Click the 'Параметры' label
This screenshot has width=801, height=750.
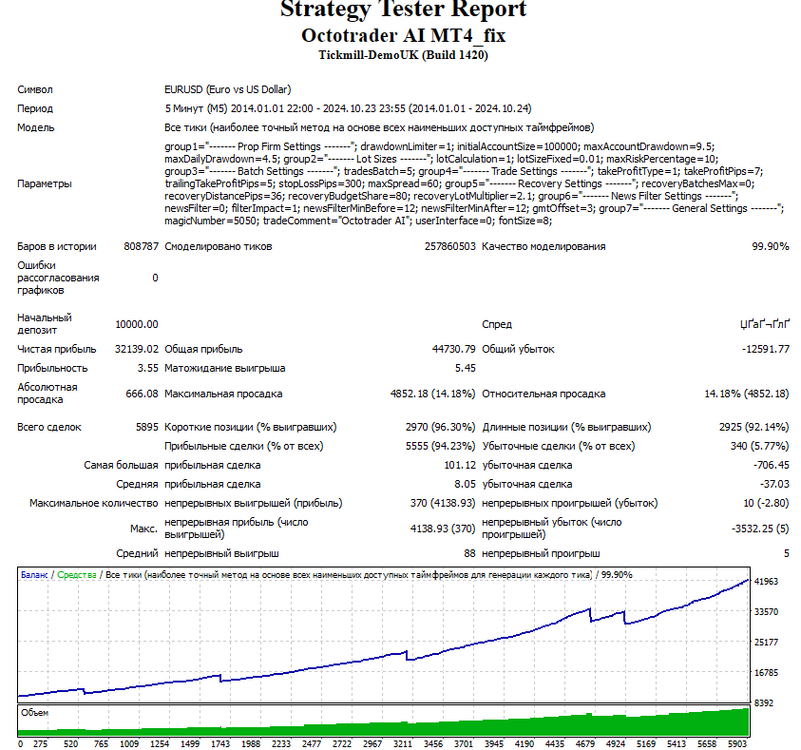[44, 183]
